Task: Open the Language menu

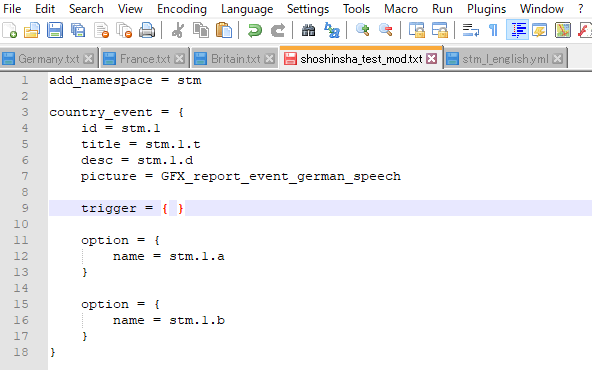Action: [247, 9]
